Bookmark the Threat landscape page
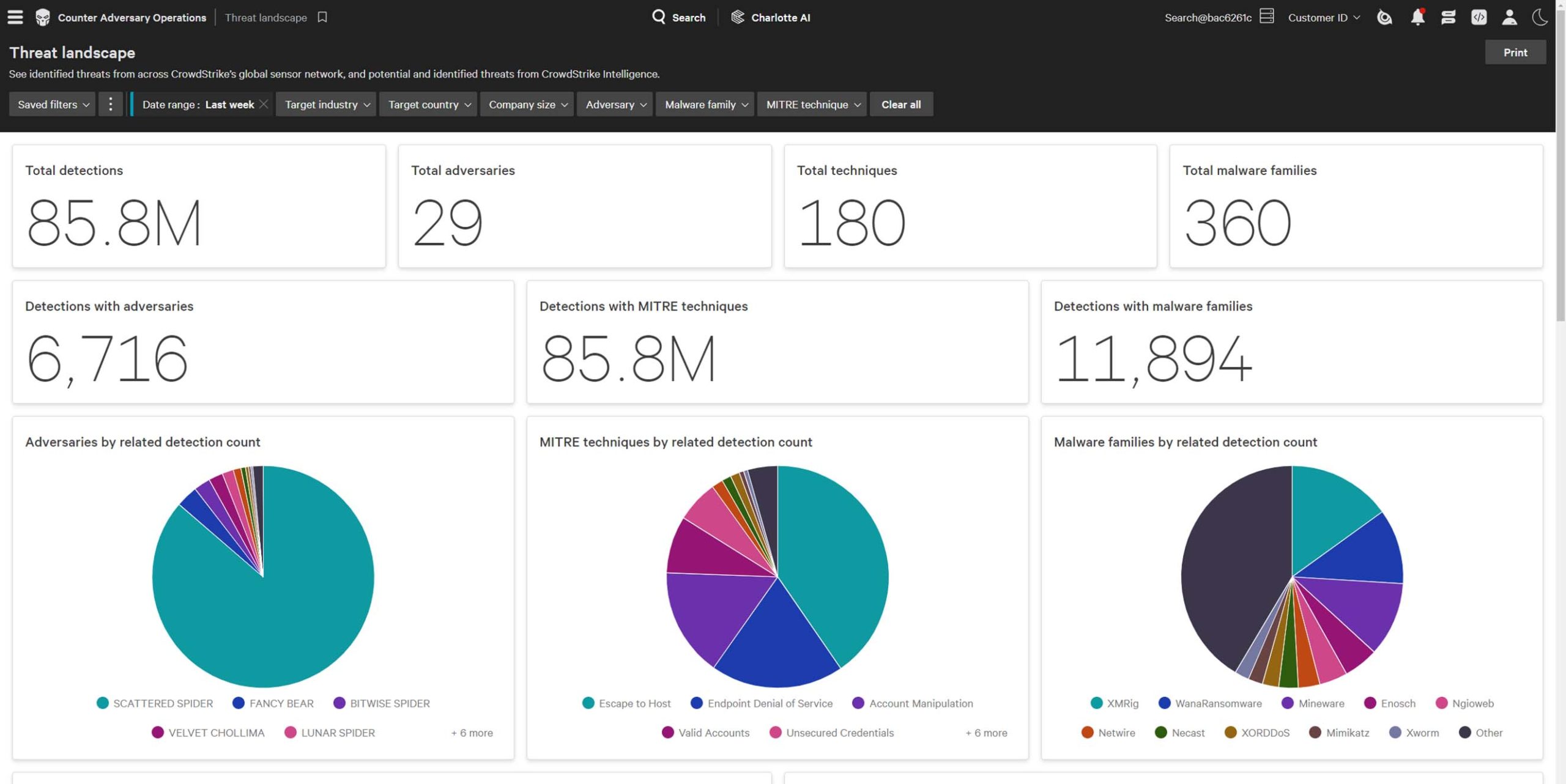 (322, 17)
